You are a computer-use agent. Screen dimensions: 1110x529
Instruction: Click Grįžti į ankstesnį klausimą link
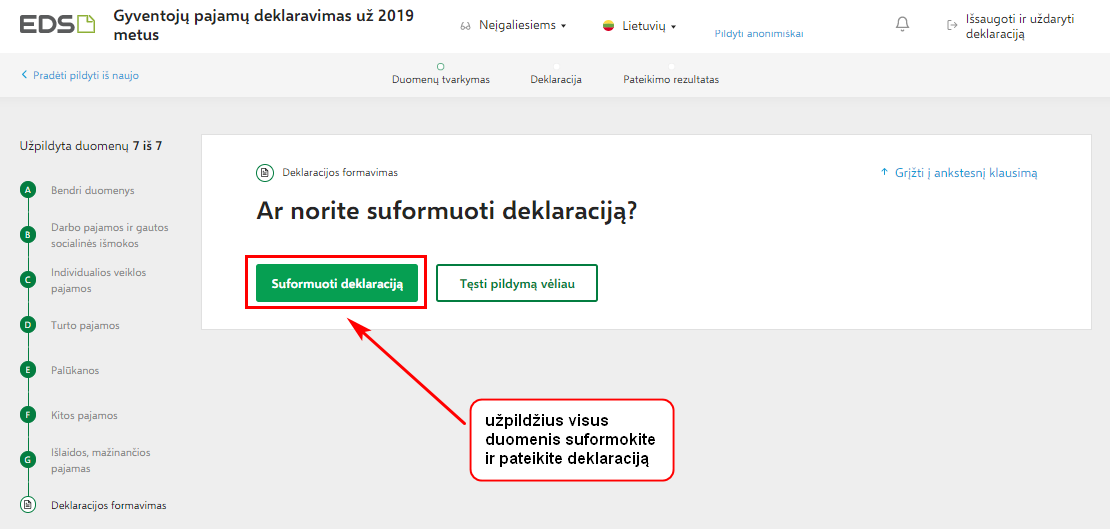[x=959, y=172]
